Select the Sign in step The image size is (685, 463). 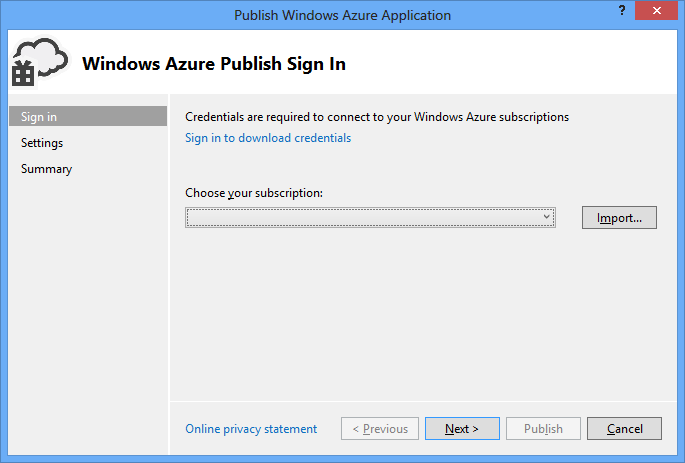pyautogui.click(x=88, y=116)
